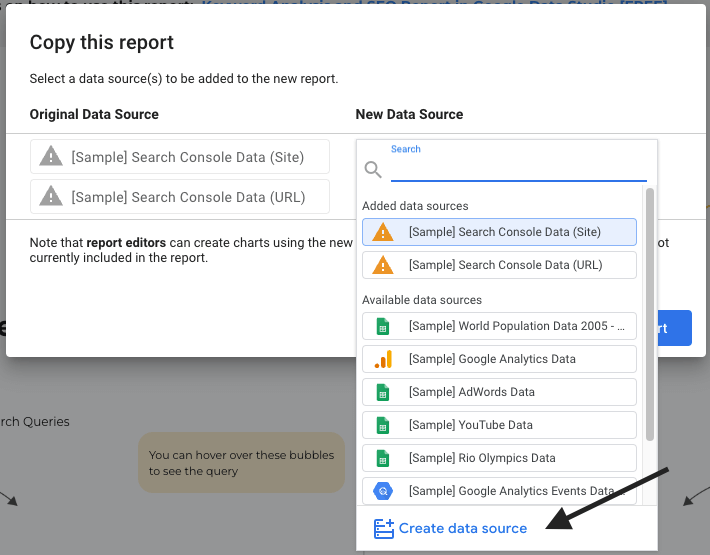The image size is (710, 555).
Task: Click the dropdown list scrollbar
Action: (650, 315)
